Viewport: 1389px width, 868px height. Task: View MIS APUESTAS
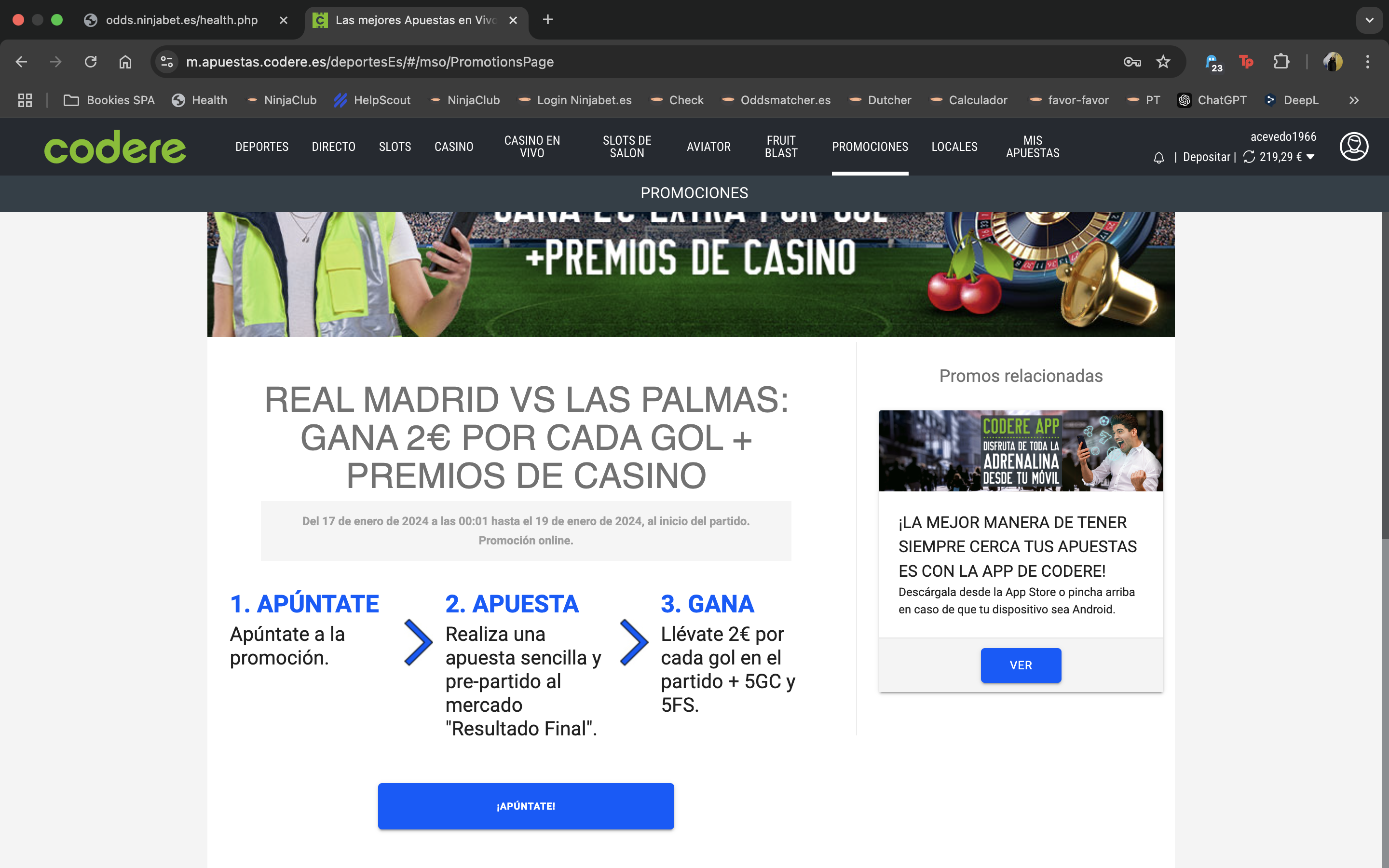(x=1033, y=147)
